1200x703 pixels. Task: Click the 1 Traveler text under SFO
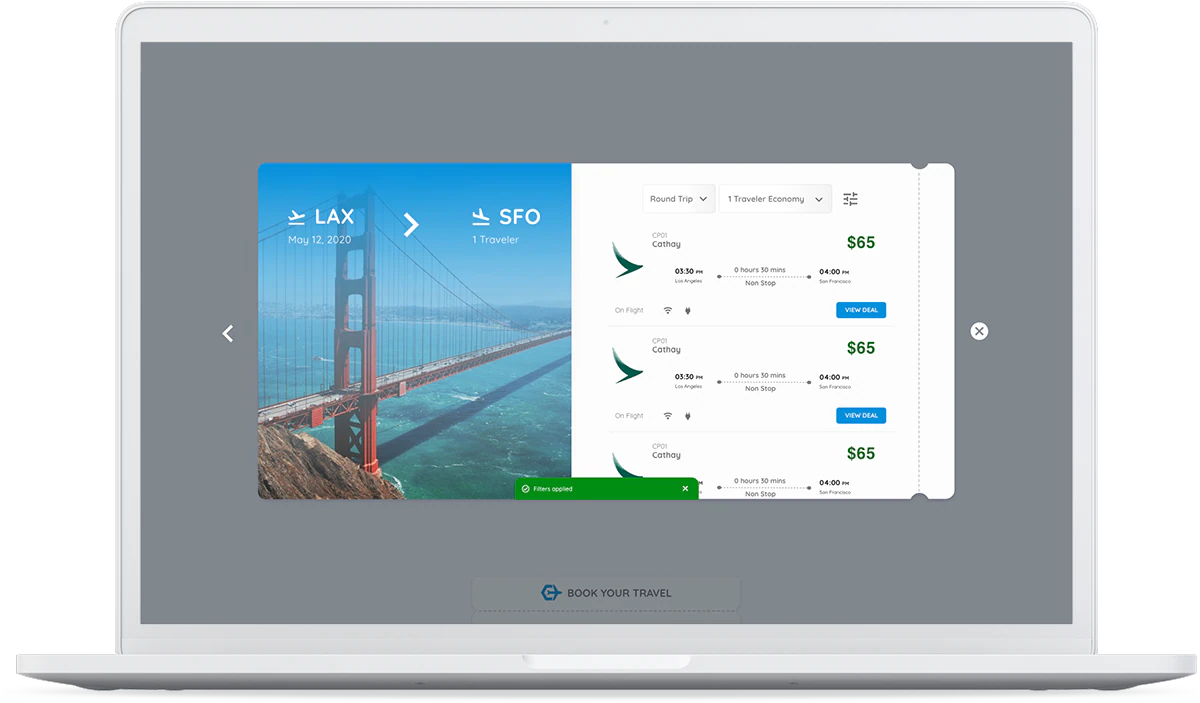(x=496, y=240)
